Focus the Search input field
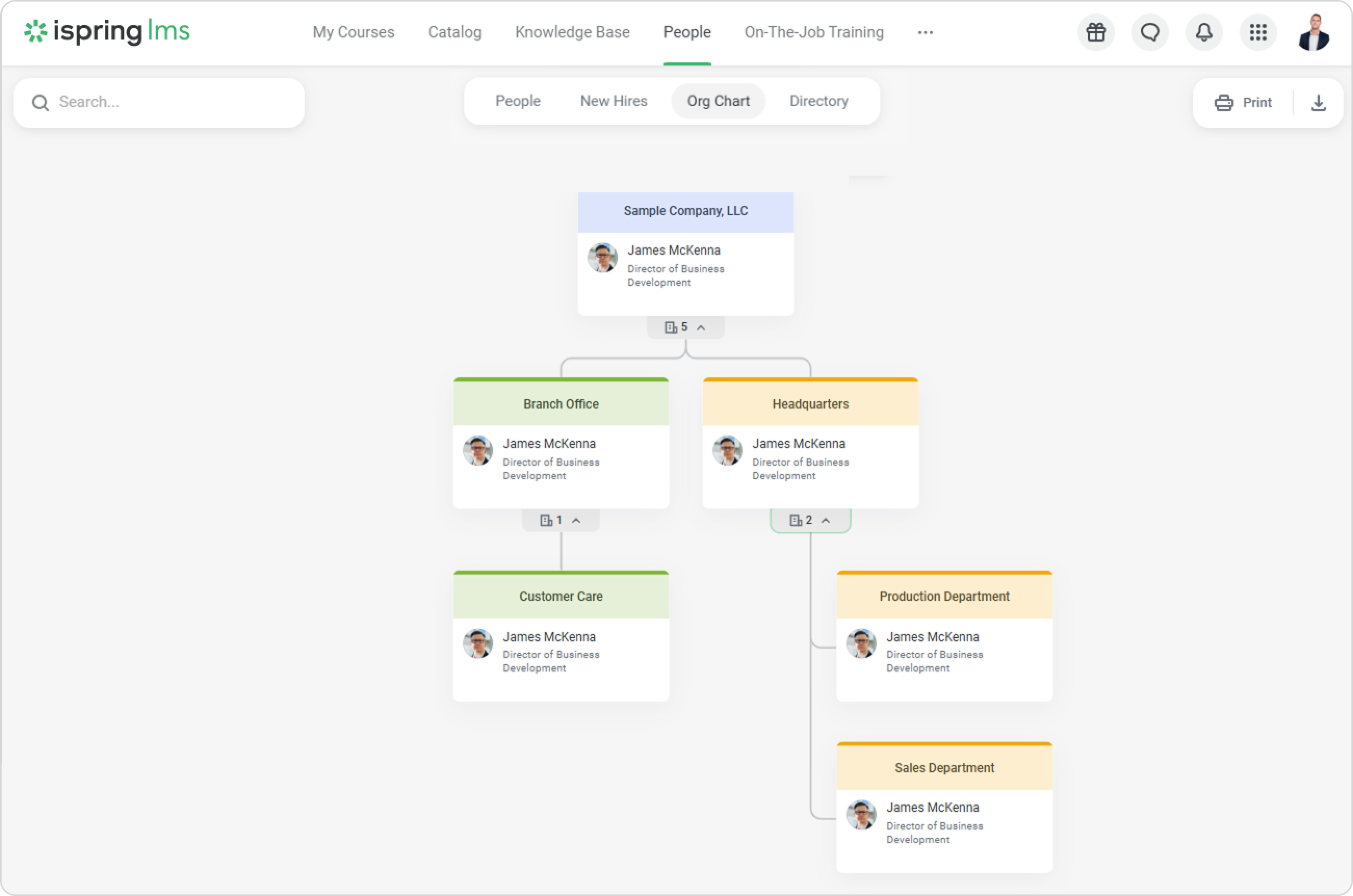The width and height of the screenshot is (1353, 896). (x=172, y=102)
